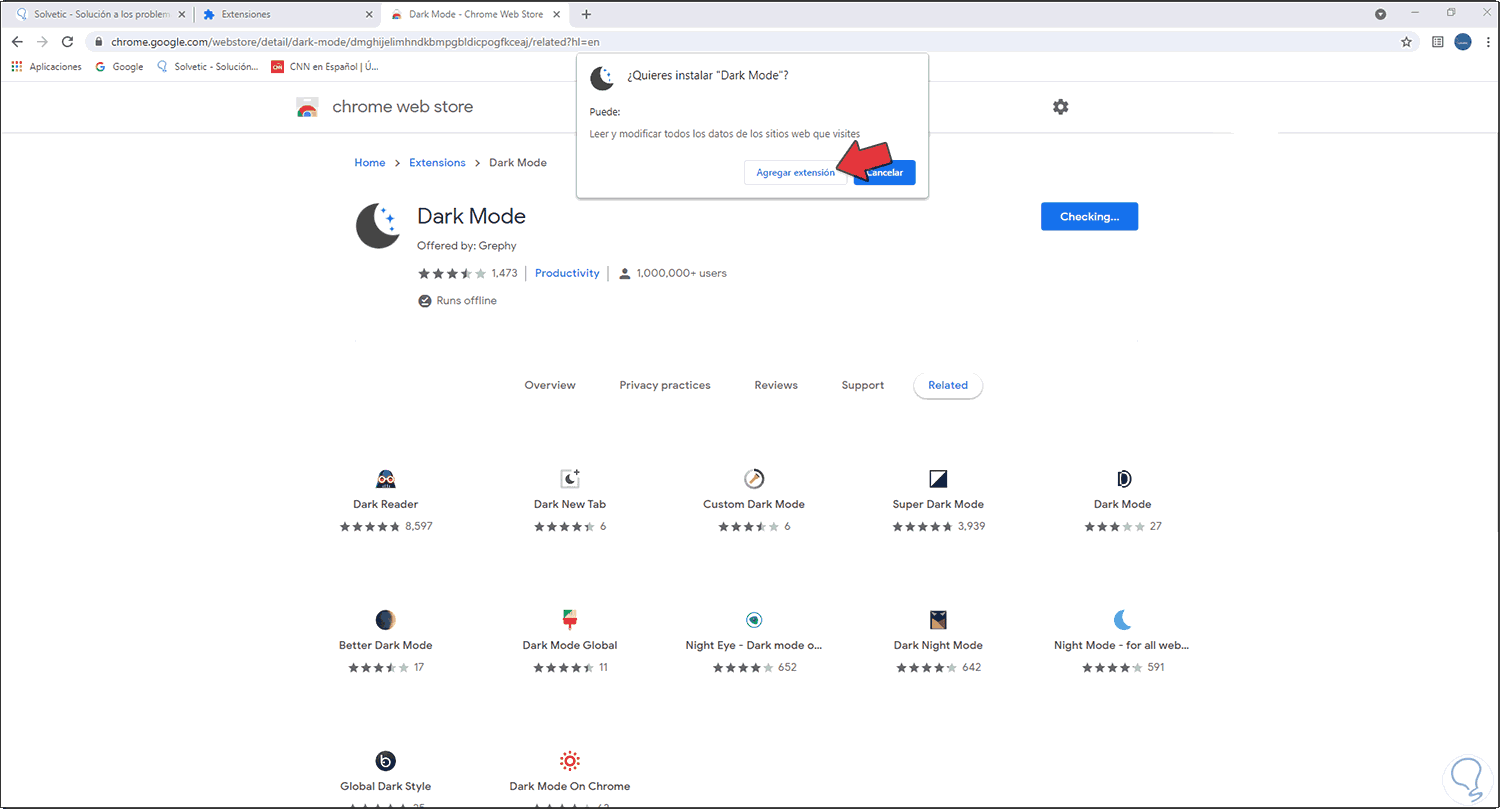Screen dimensions: 1500x809
Task: Open the Overview tab
Action: coord(550,385)
